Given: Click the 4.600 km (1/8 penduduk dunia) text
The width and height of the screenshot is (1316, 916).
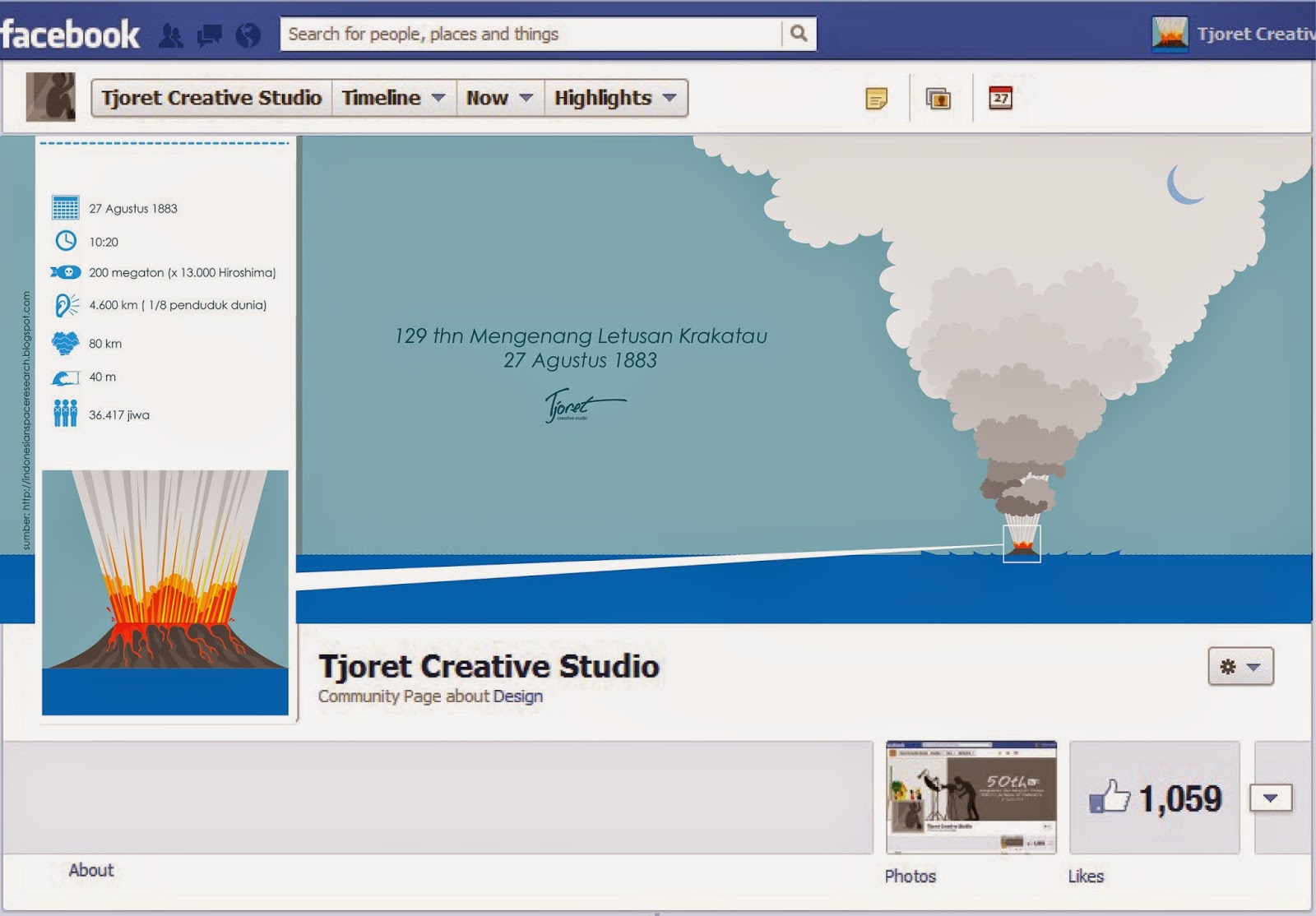Looking at the screenshot, I should coord(178,305).
